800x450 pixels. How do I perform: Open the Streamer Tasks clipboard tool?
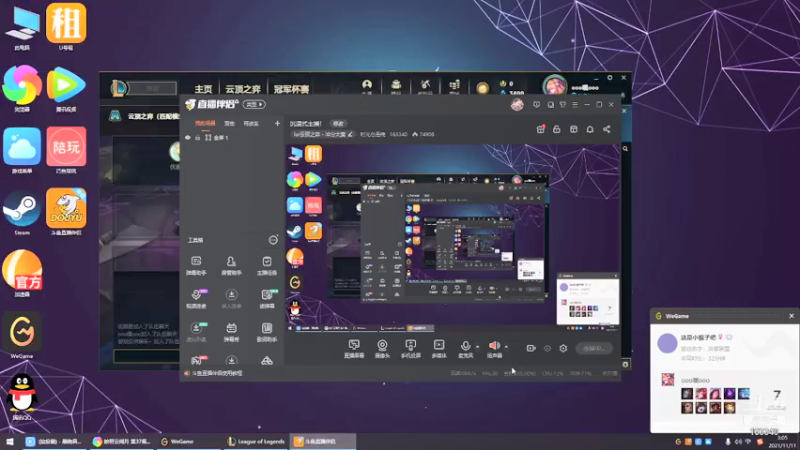click(x=267, y=265)
